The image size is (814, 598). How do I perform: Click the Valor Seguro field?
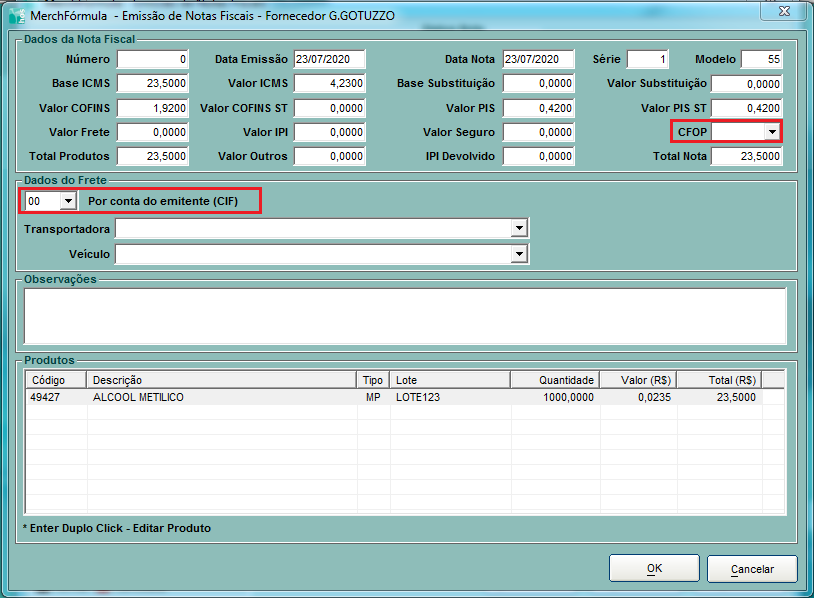(538, 132)
